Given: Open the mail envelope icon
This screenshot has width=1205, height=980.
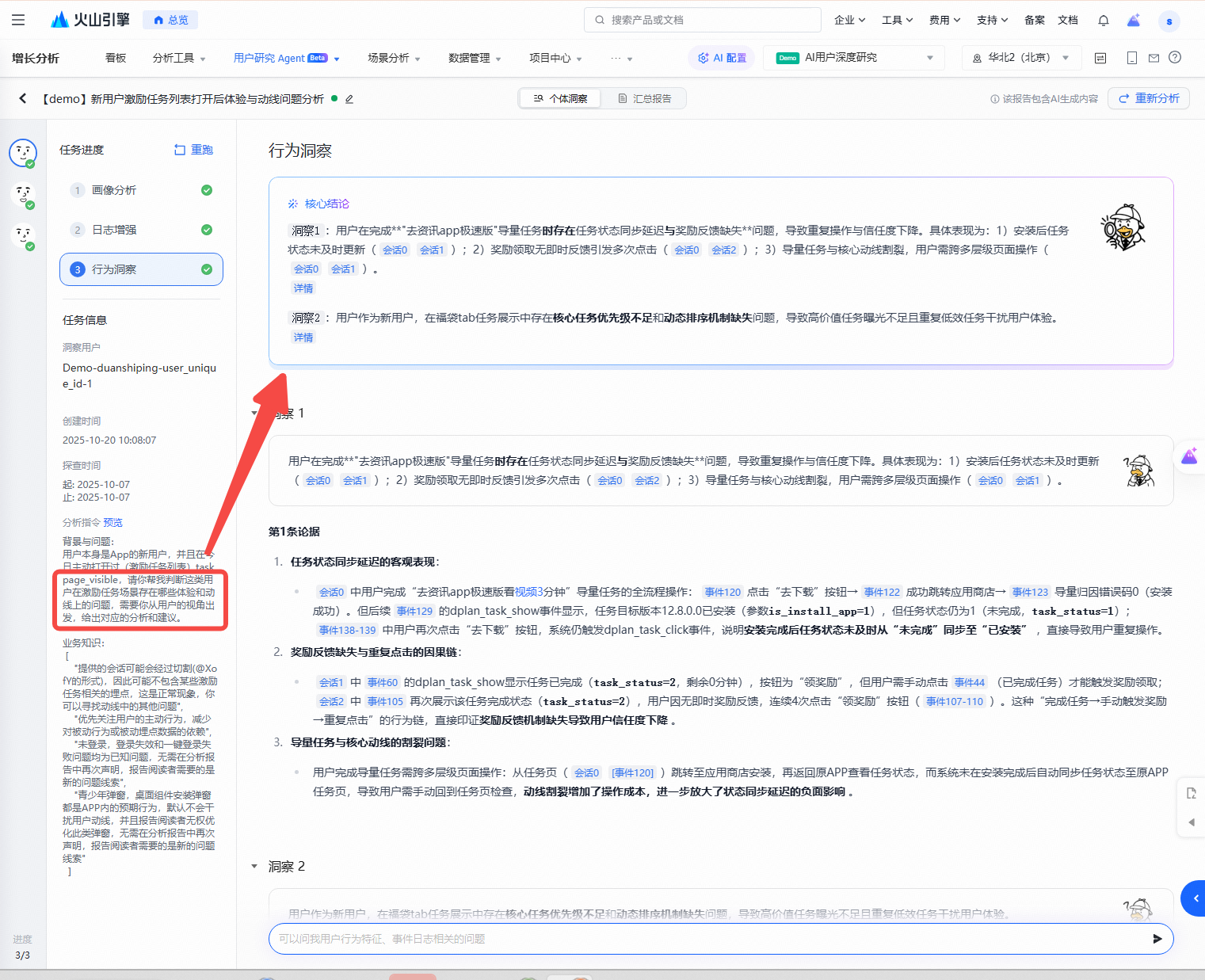Looking at the screenshot, I should [x=1154, y=58].
